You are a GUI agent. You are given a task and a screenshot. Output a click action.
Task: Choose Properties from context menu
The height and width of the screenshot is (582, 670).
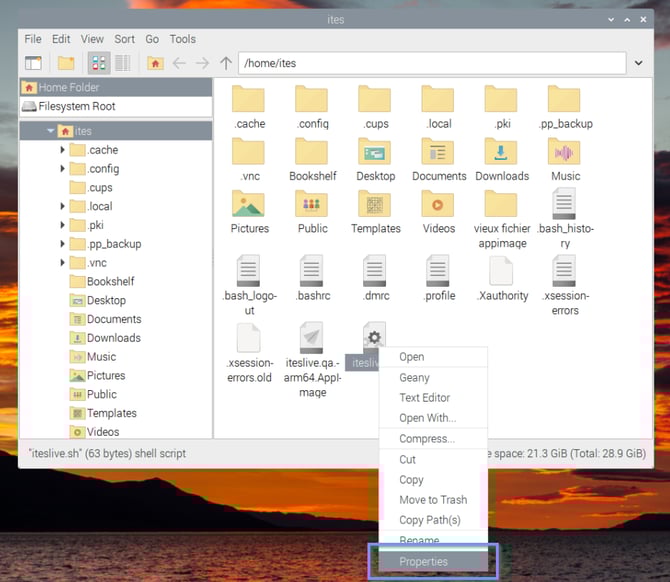click(423, 562)
